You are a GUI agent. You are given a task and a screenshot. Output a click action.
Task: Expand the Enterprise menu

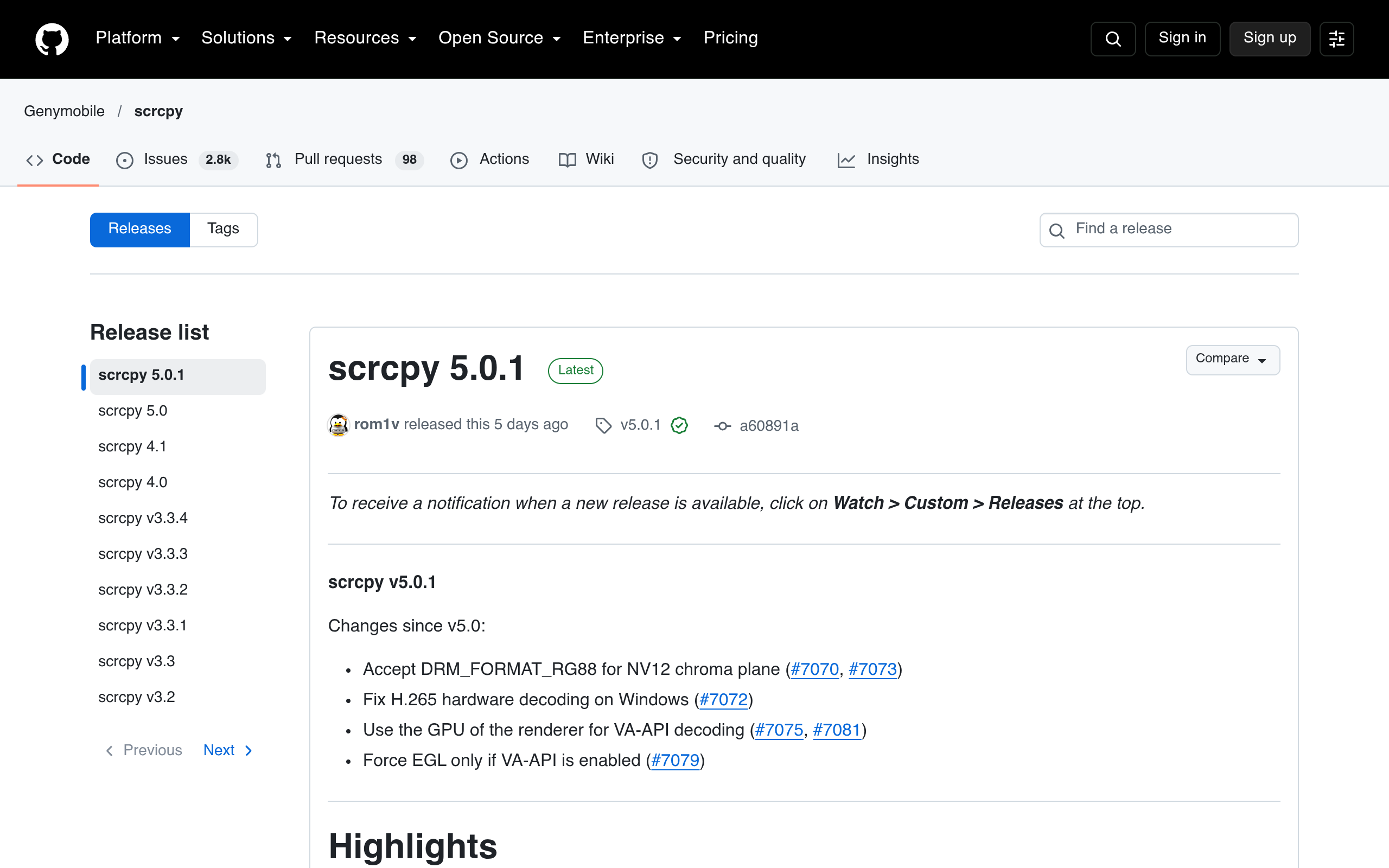(x=632, y=38)
